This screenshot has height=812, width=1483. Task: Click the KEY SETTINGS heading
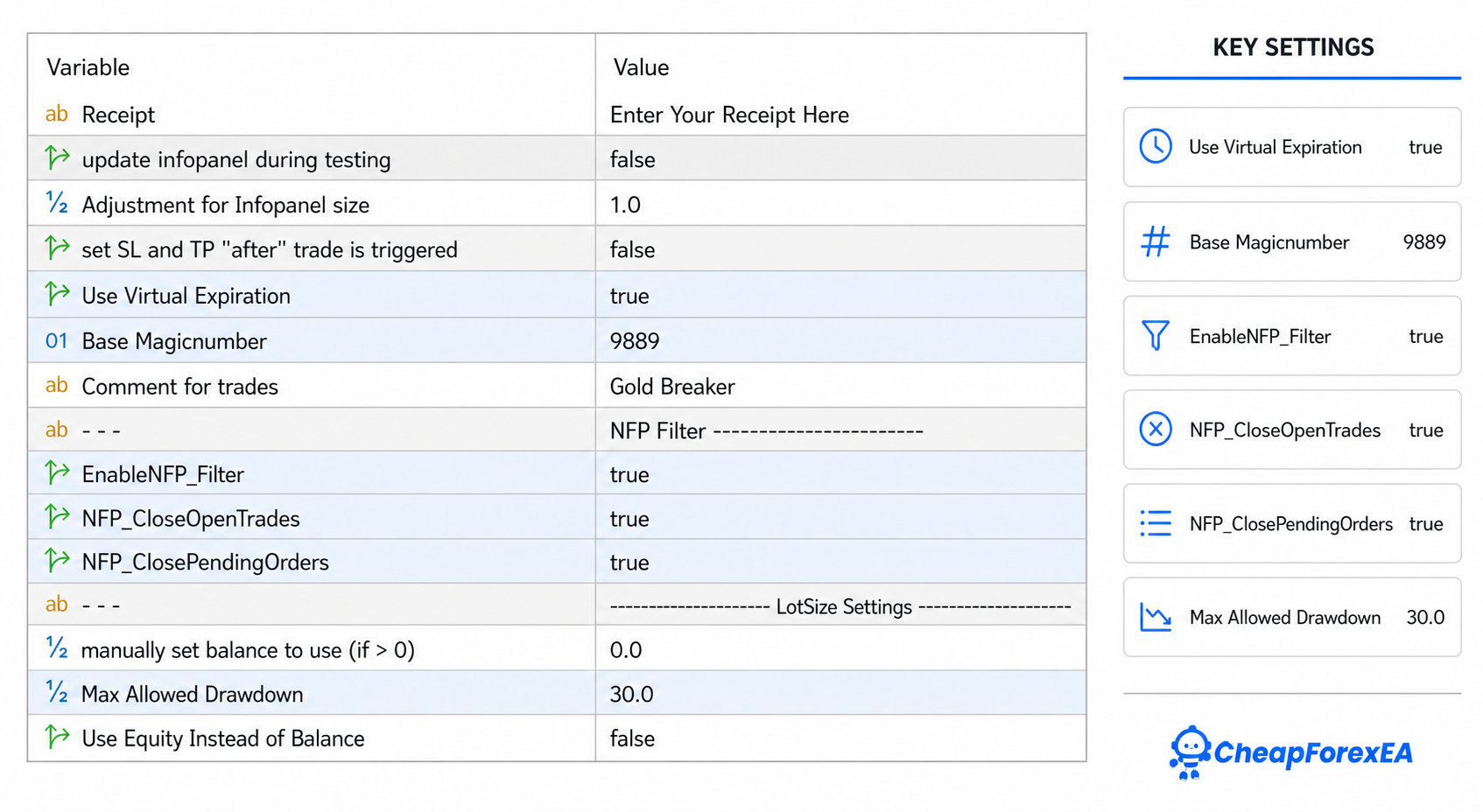(1293, 47)
